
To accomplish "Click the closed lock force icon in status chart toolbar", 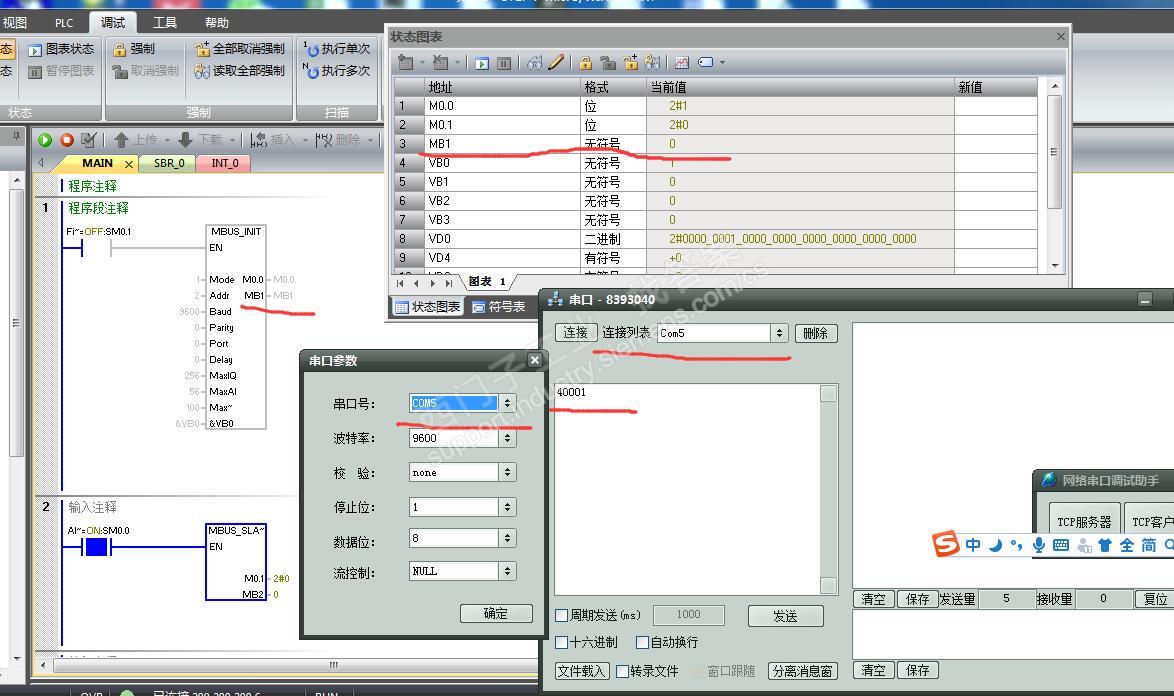I will pos(586,63).
